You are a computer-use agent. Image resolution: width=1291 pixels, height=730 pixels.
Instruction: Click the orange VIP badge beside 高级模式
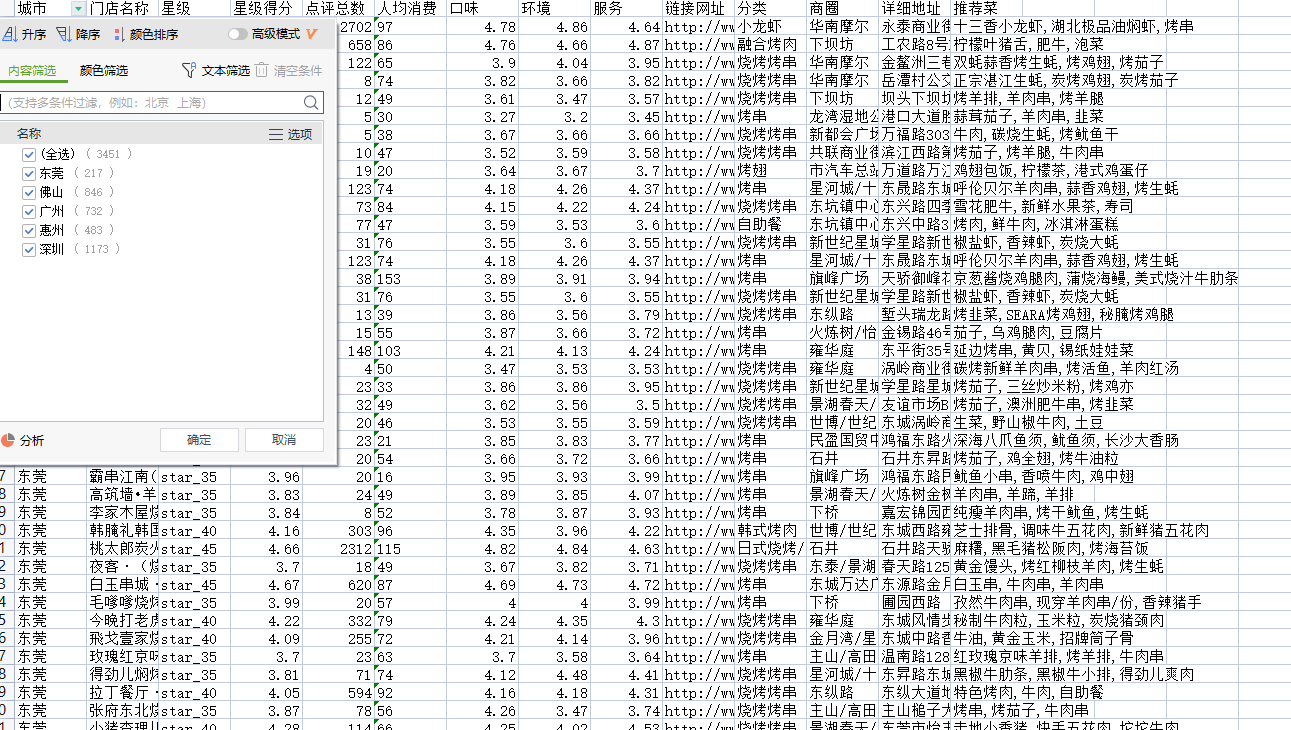coord(311,34)
